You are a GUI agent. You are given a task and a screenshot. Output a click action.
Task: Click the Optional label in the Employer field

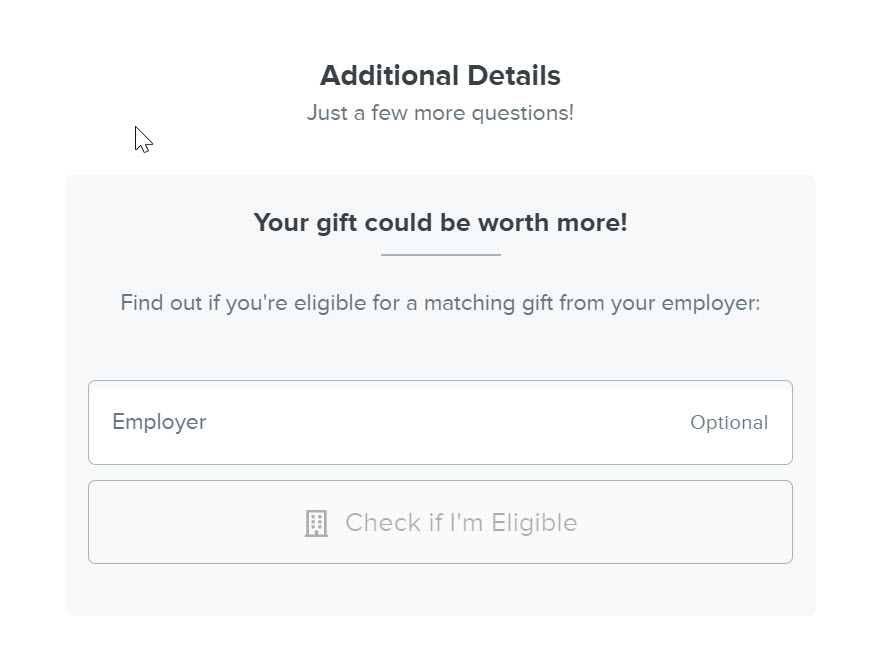[729, 423]
